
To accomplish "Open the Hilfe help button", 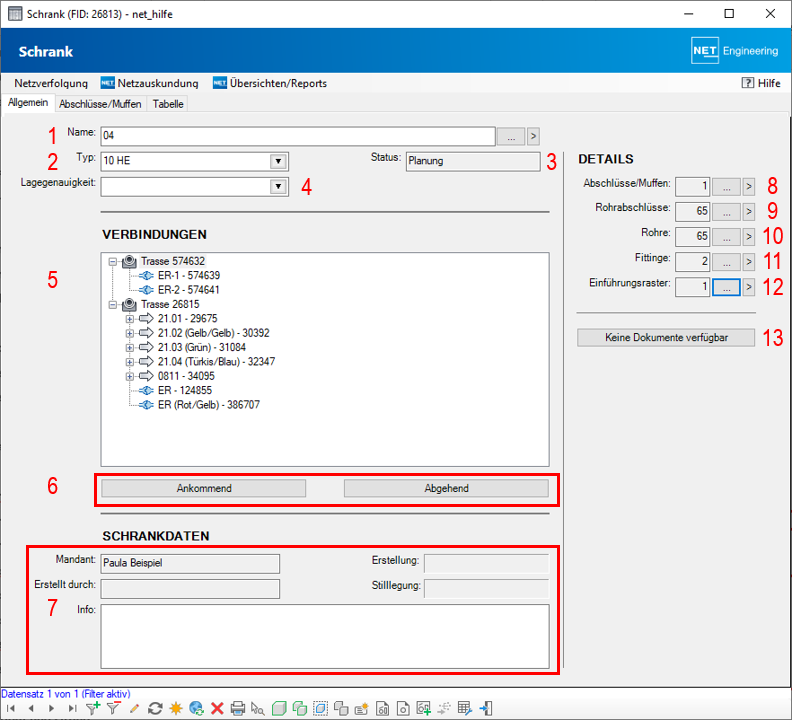I will (760, 83).
